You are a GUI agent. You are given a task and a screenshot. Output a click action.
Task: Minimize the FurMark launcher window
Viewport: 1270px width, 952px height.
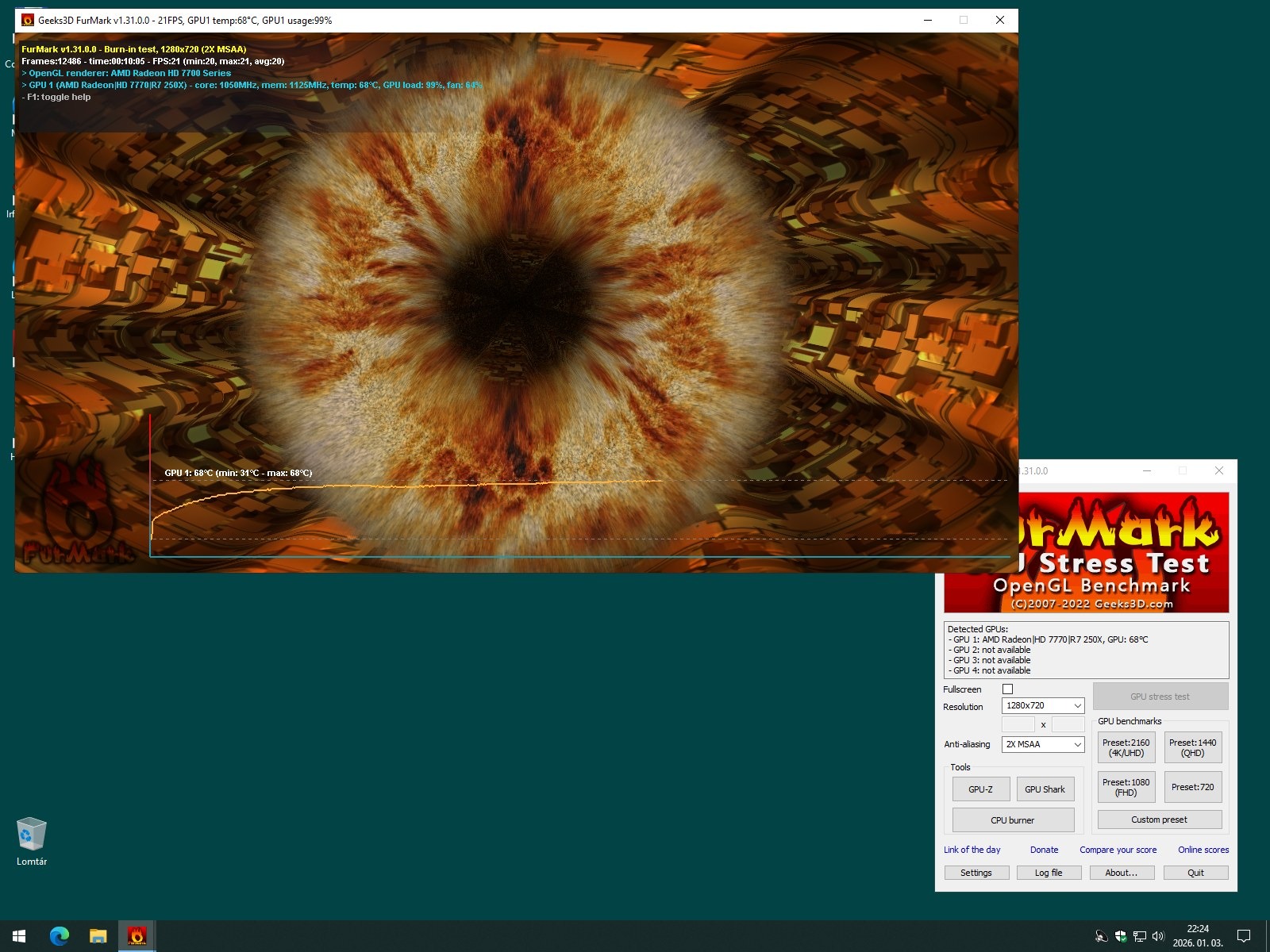tap(1147, 470)
